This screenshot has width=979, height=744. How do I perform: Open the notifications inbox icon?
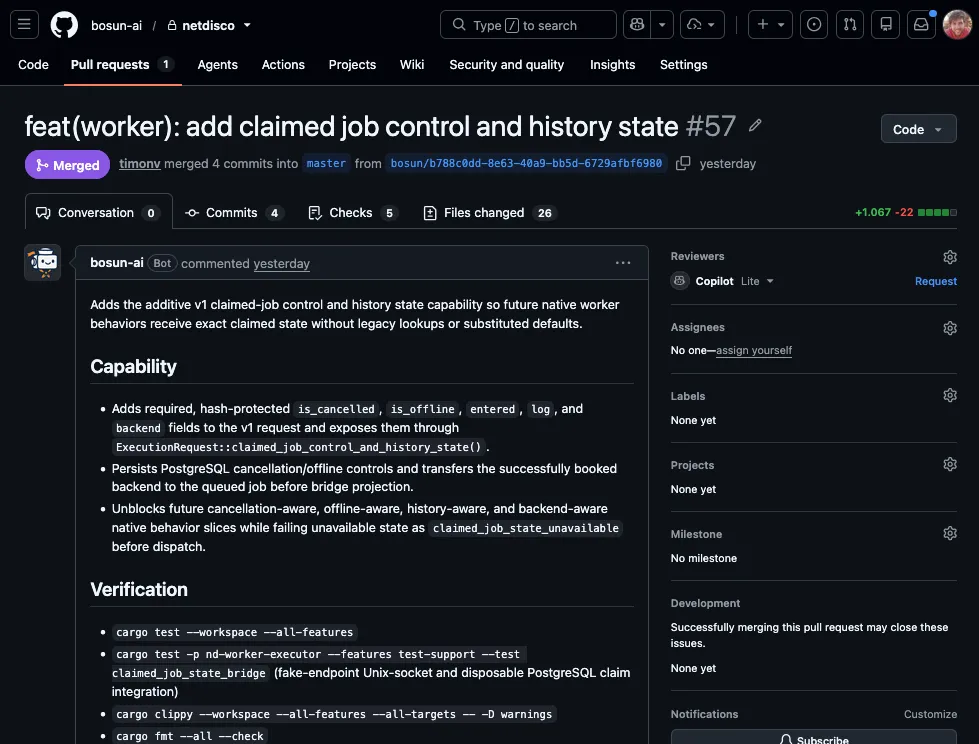(921, 24)
